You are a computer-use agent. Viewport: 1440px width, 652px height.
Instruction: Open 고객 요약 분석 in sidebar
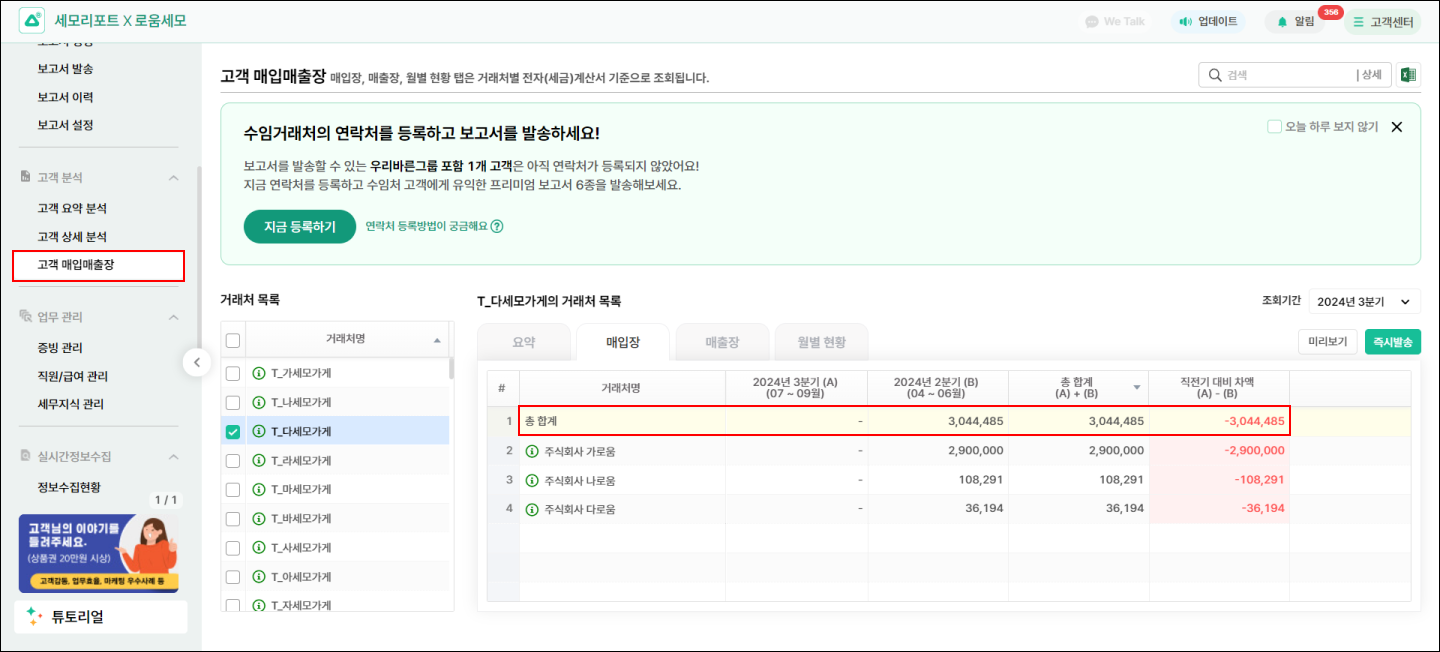tap(72, 208)
